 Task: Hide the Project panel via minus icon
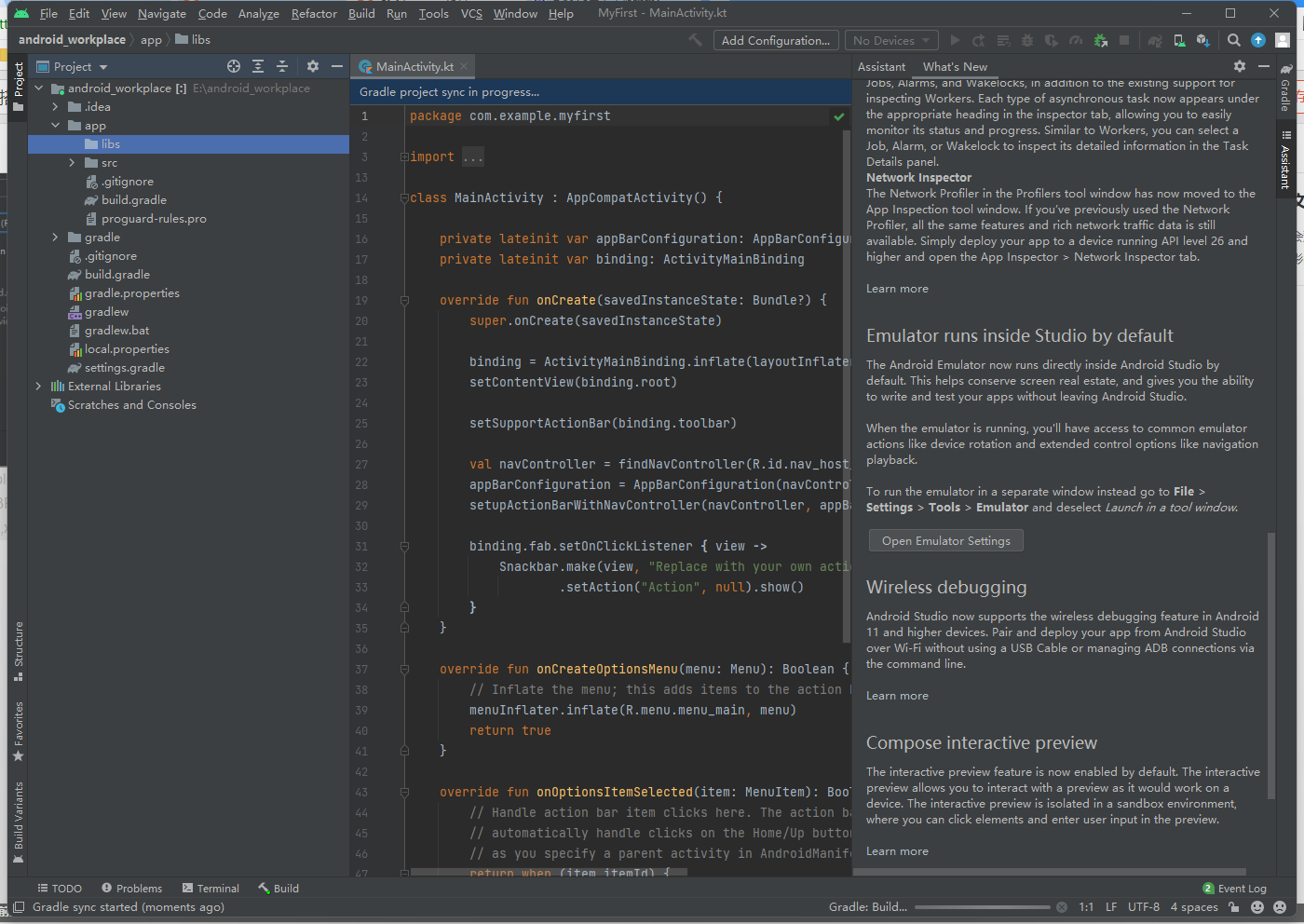337,66
